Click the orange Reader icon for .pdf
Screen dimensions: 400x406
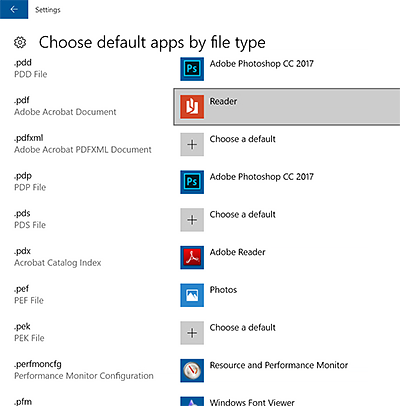pyautogui.click(x=192, y=107)
